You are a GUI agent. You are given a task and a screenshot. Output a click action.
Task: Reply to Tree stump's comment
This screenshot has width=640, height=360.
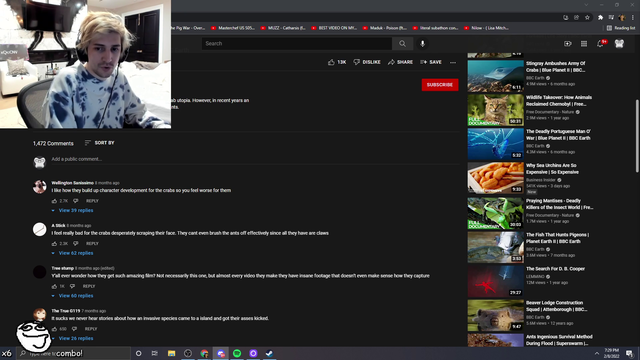(x=89, y=286)
